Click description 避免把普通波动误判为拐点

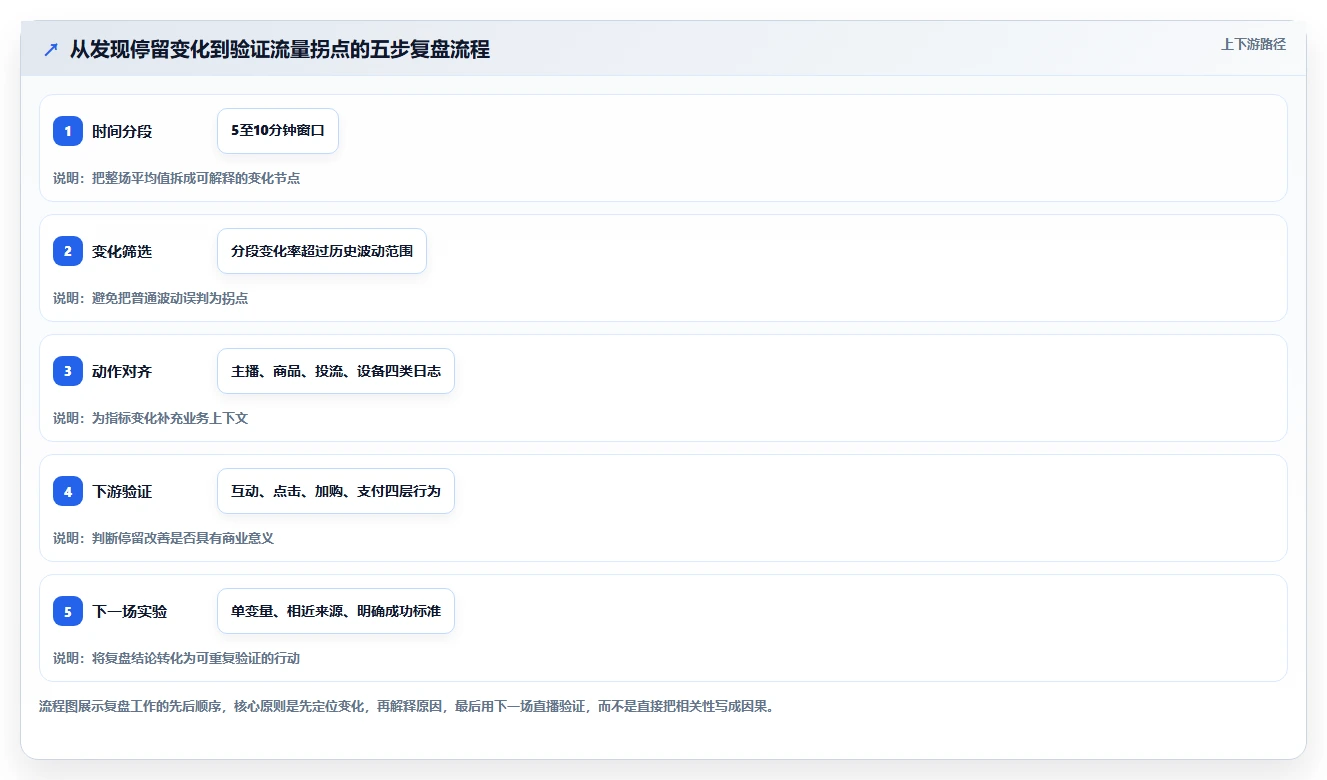pyautogui.click(x=170, y=298)
